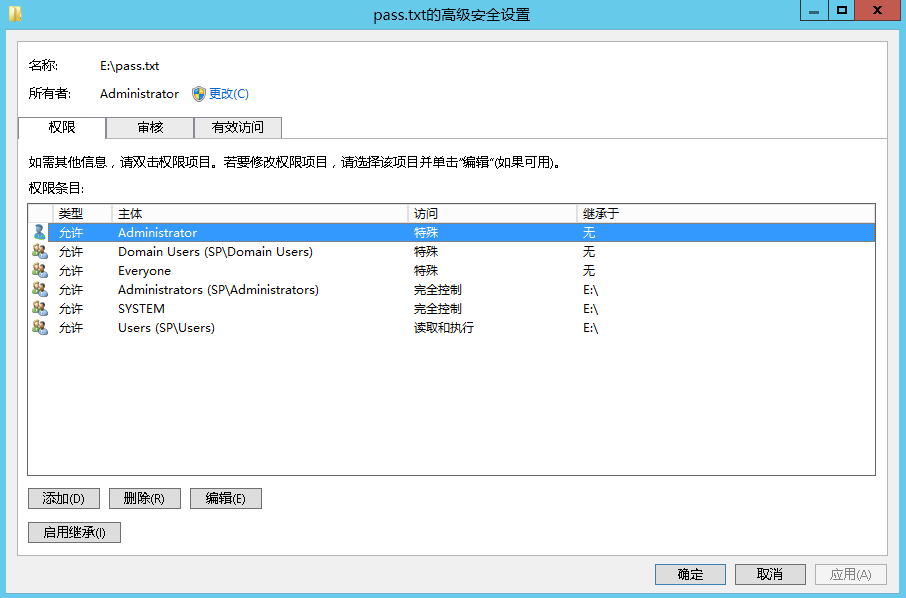Click 删除(R) to remove an entry
906x598 pixels.
coord(144,498)
